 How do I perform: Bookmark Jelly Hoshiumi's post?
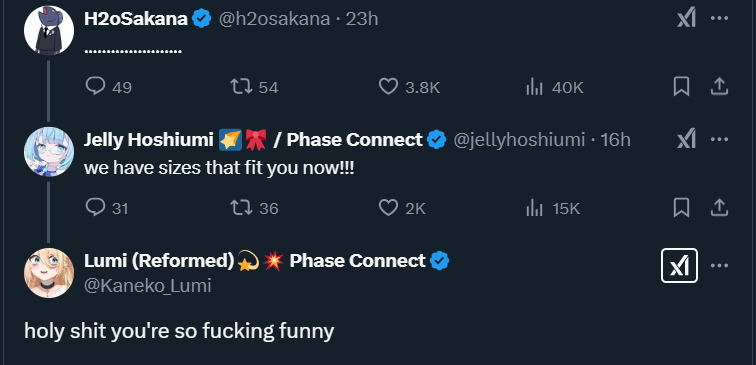tap(681, 208)
